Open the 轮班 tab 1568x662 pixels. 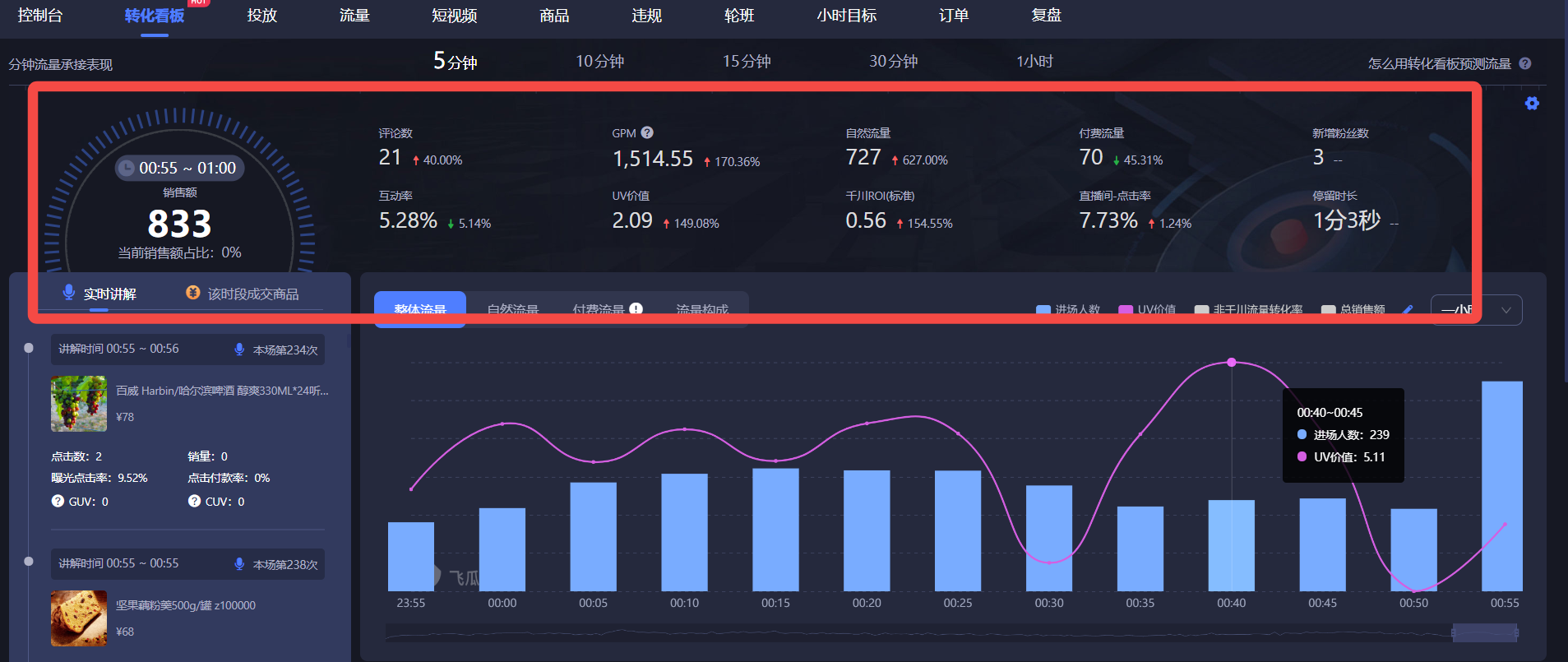point(739,16)
